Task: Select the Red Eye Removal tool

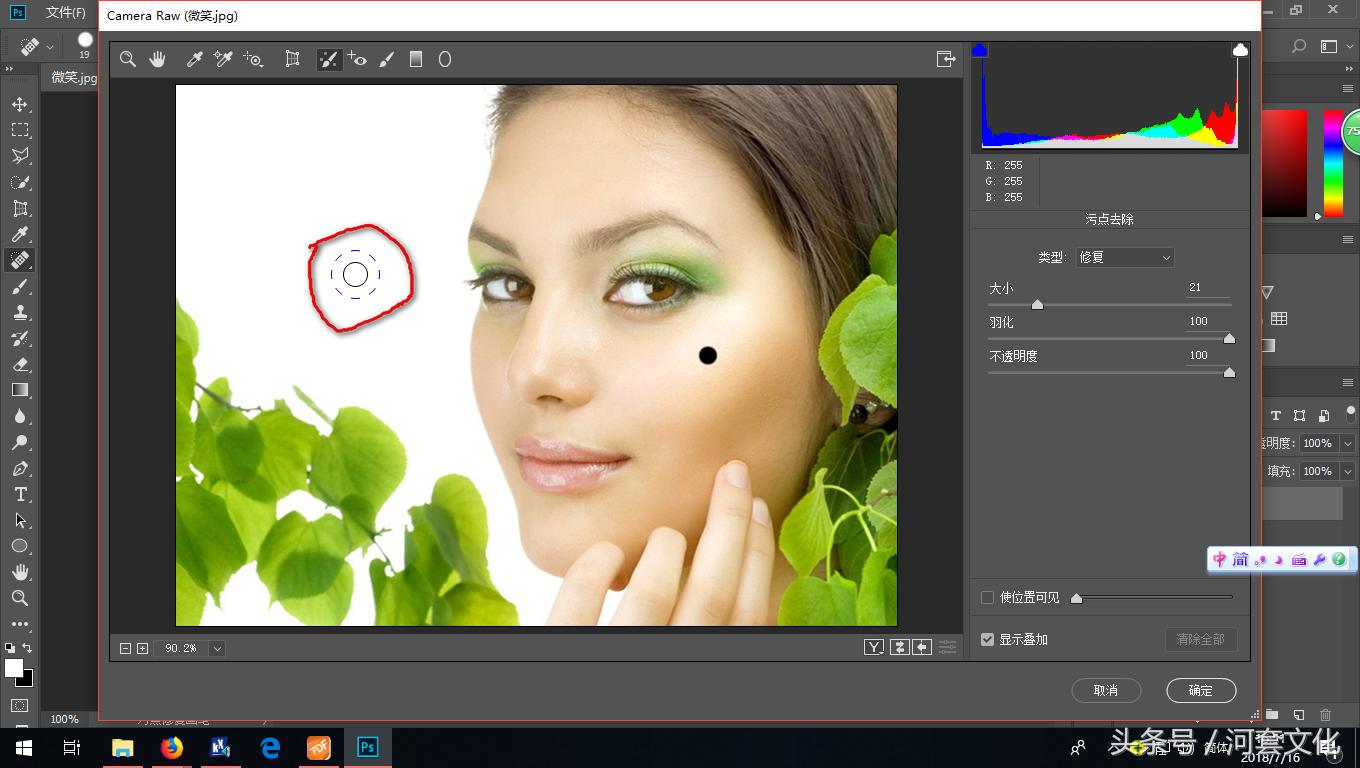Action: click(x=358, y=59)
